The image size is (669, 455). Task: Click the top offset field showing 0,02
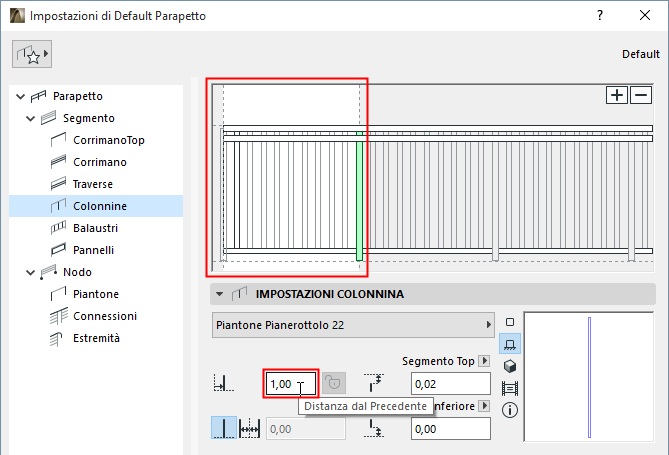451,384
